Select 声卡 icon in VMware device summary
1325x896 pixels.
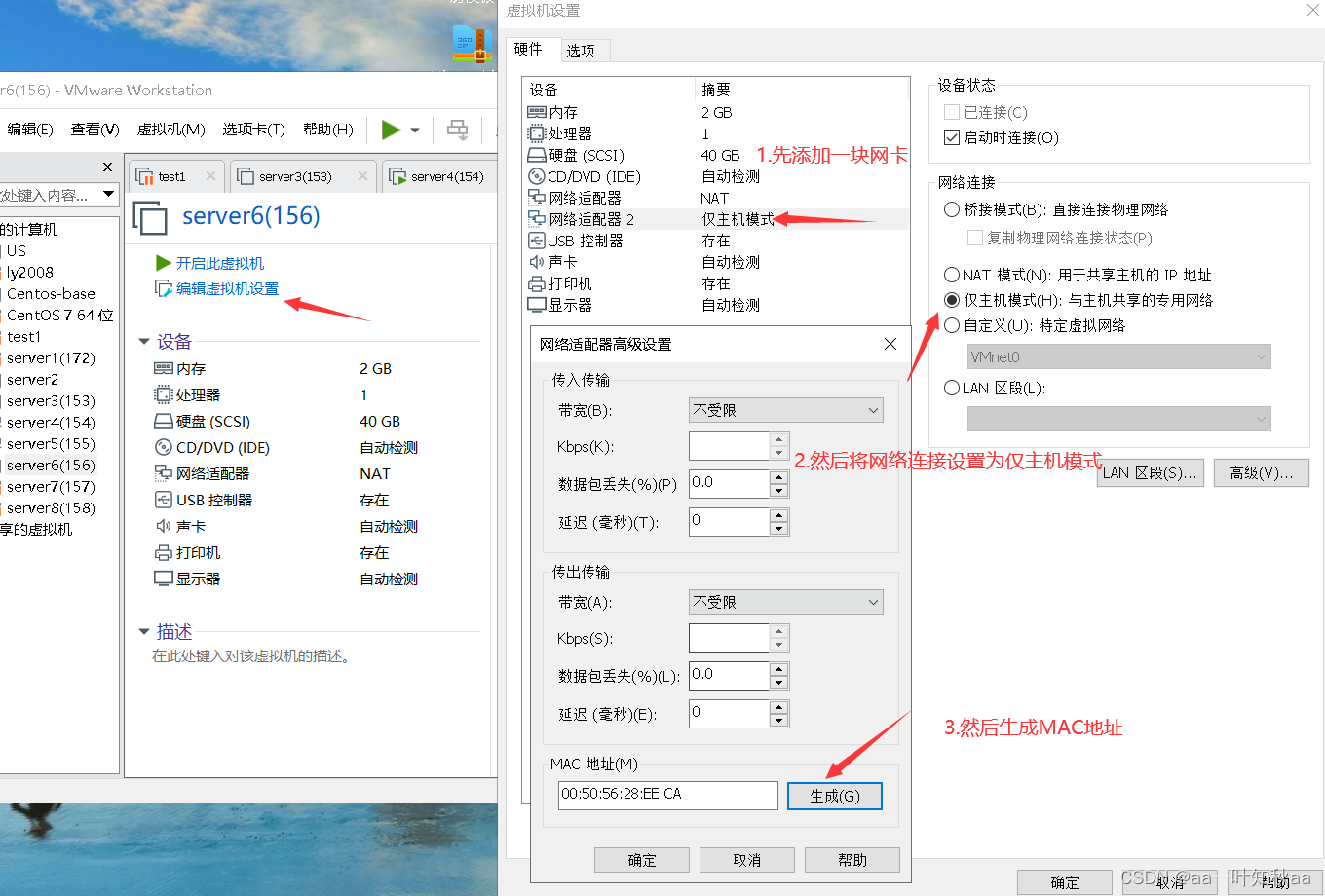(164, 526)
